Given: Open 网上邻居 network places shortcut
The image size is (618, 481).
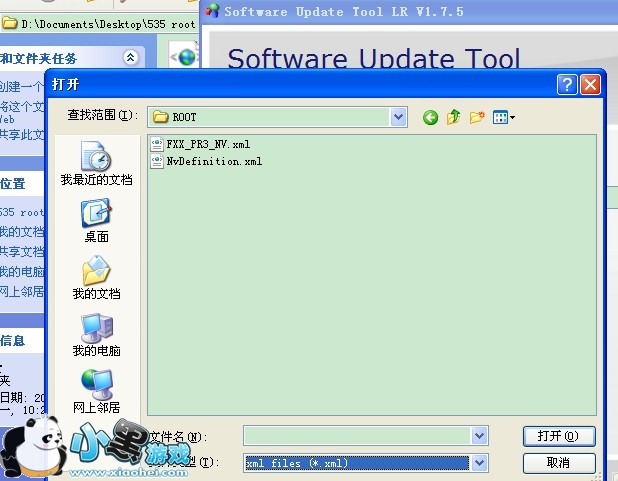Looking at the screenshot, I should coord(97,391).
